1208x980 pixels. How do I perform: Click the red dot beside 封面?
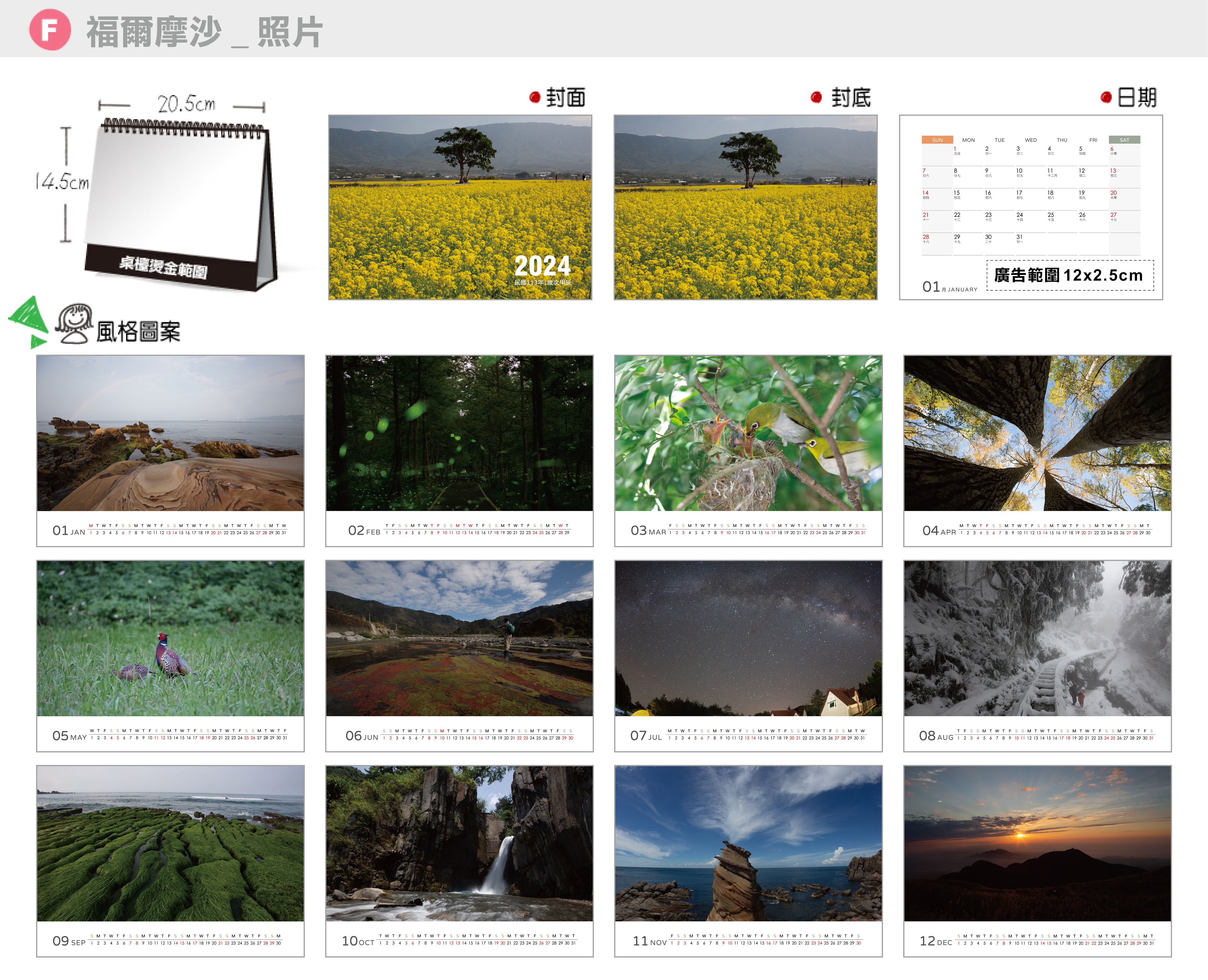535,97
